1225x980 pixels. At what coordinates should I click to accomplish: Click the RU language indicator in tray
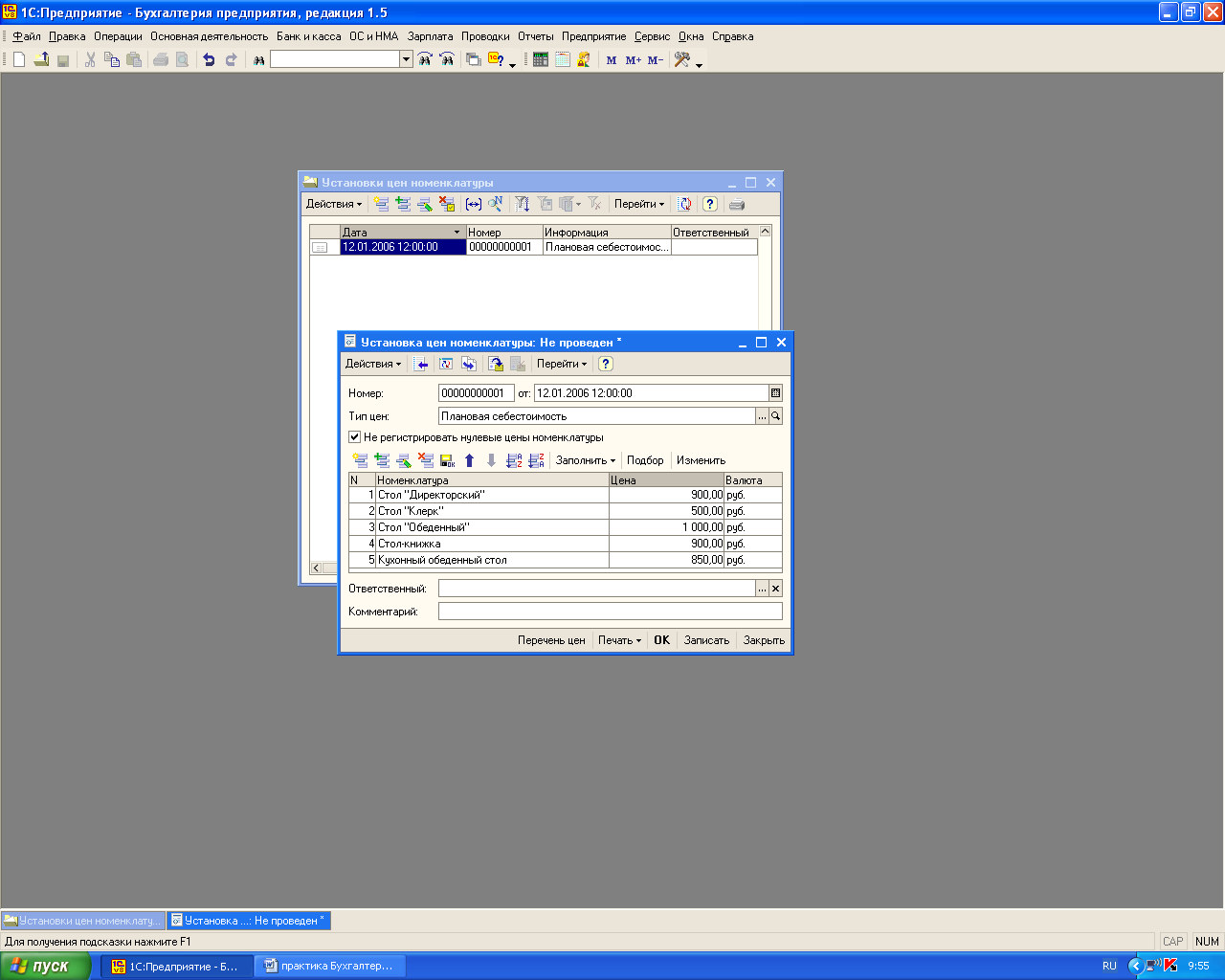point(1109,967)
